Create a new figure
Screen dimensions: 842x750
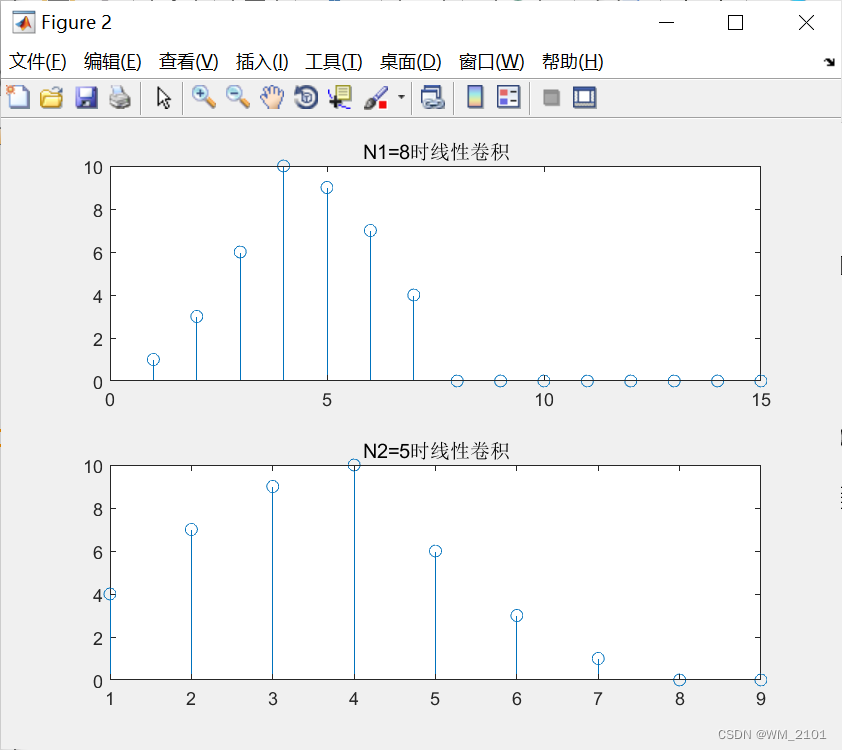click(17, 97)
